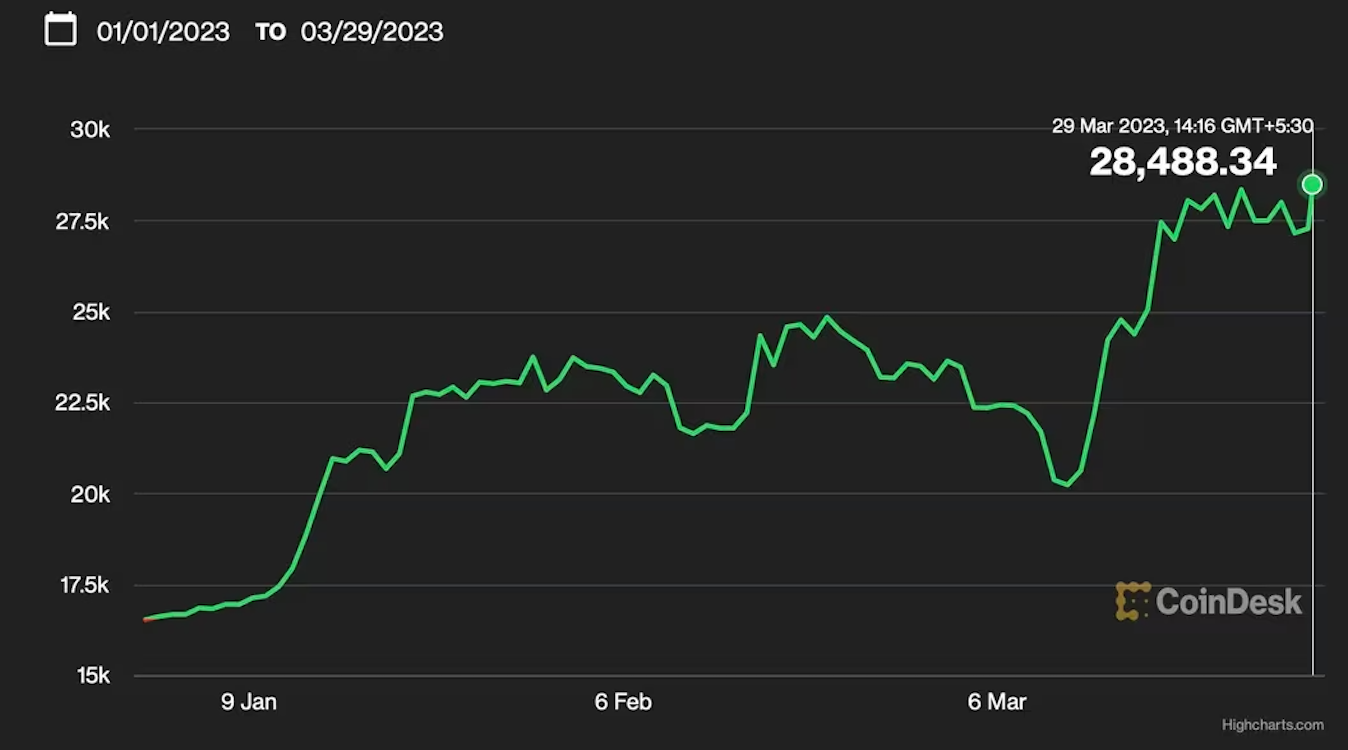Click the 9 Jan x-axis label
Image resolution: width=1348 pixels, height=750 pixels.
point(249,702)
